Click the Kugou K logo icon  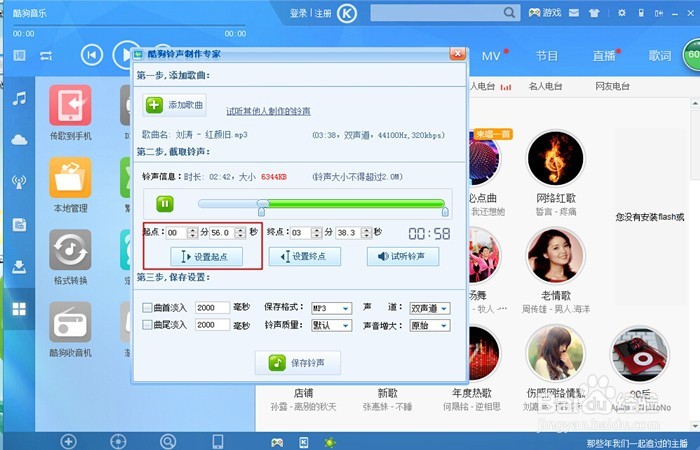[347, 13]
